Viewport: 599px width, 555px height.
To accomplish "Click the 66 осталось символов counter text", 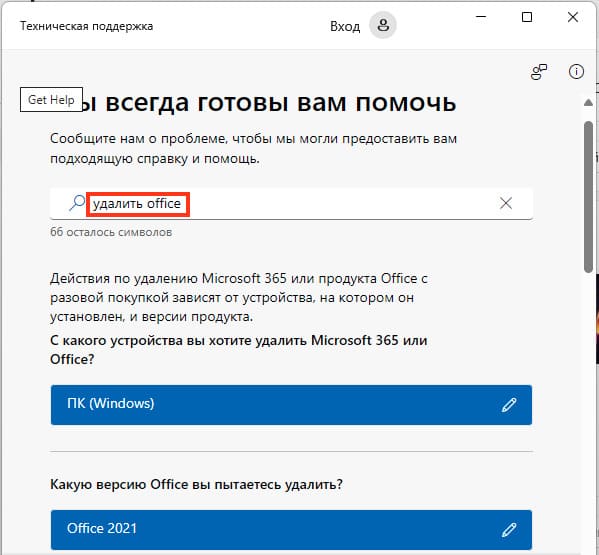I will 111,232.
